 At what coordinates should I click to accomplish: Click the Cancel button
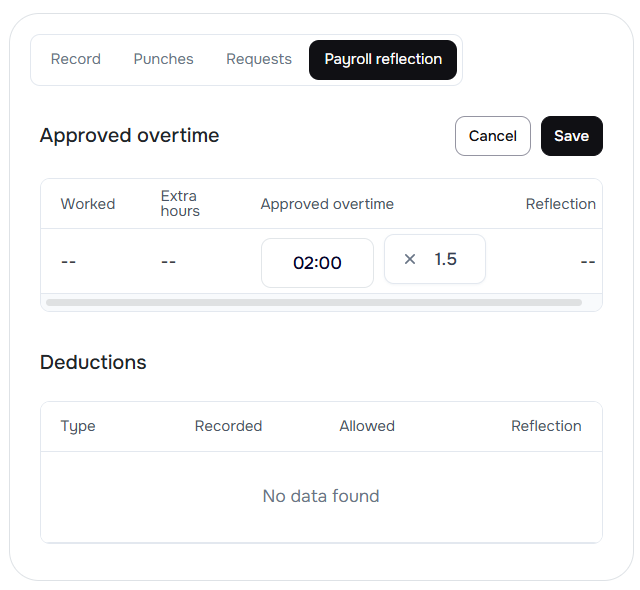click(x=492, y=136)
